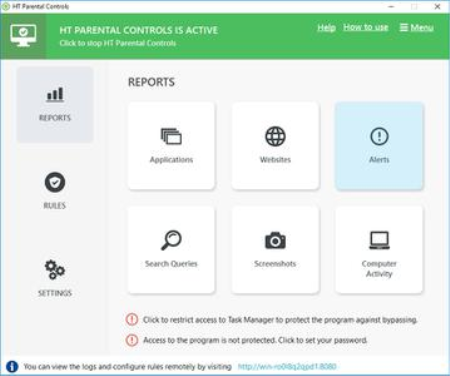Screen dimensions: 450x376
Task: Open the Websites globe icon
Action: [x=275, y=136]
